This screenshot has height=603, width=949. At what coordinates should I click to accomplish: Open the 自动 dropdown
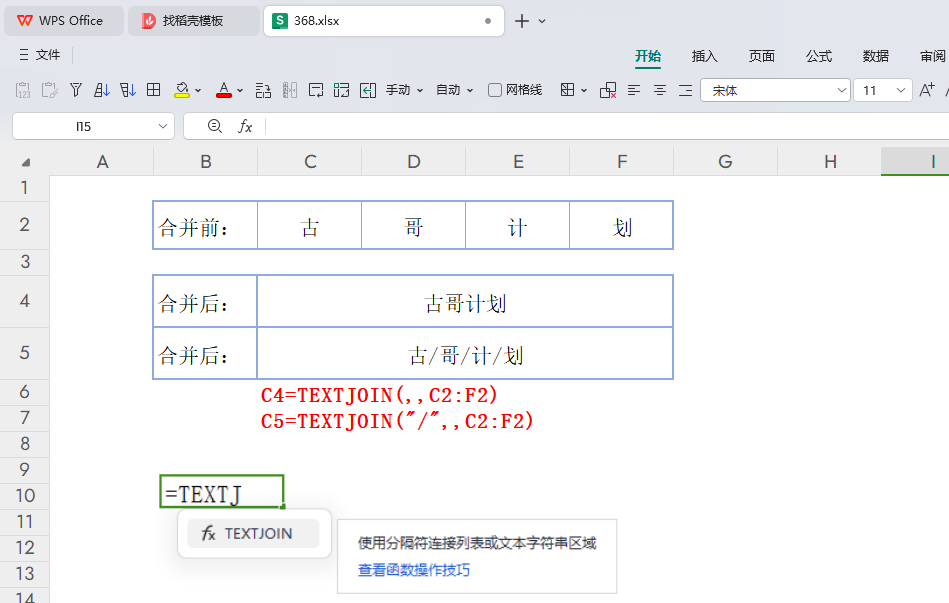pos(455,90)
